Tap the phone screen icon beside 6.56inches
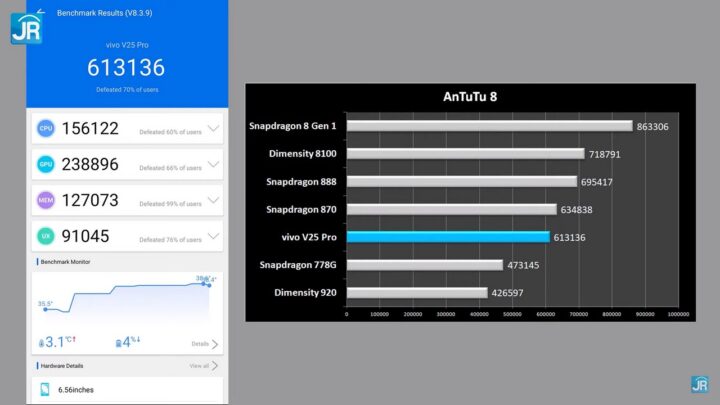720x405 pixels. click(x=45, y=389)
